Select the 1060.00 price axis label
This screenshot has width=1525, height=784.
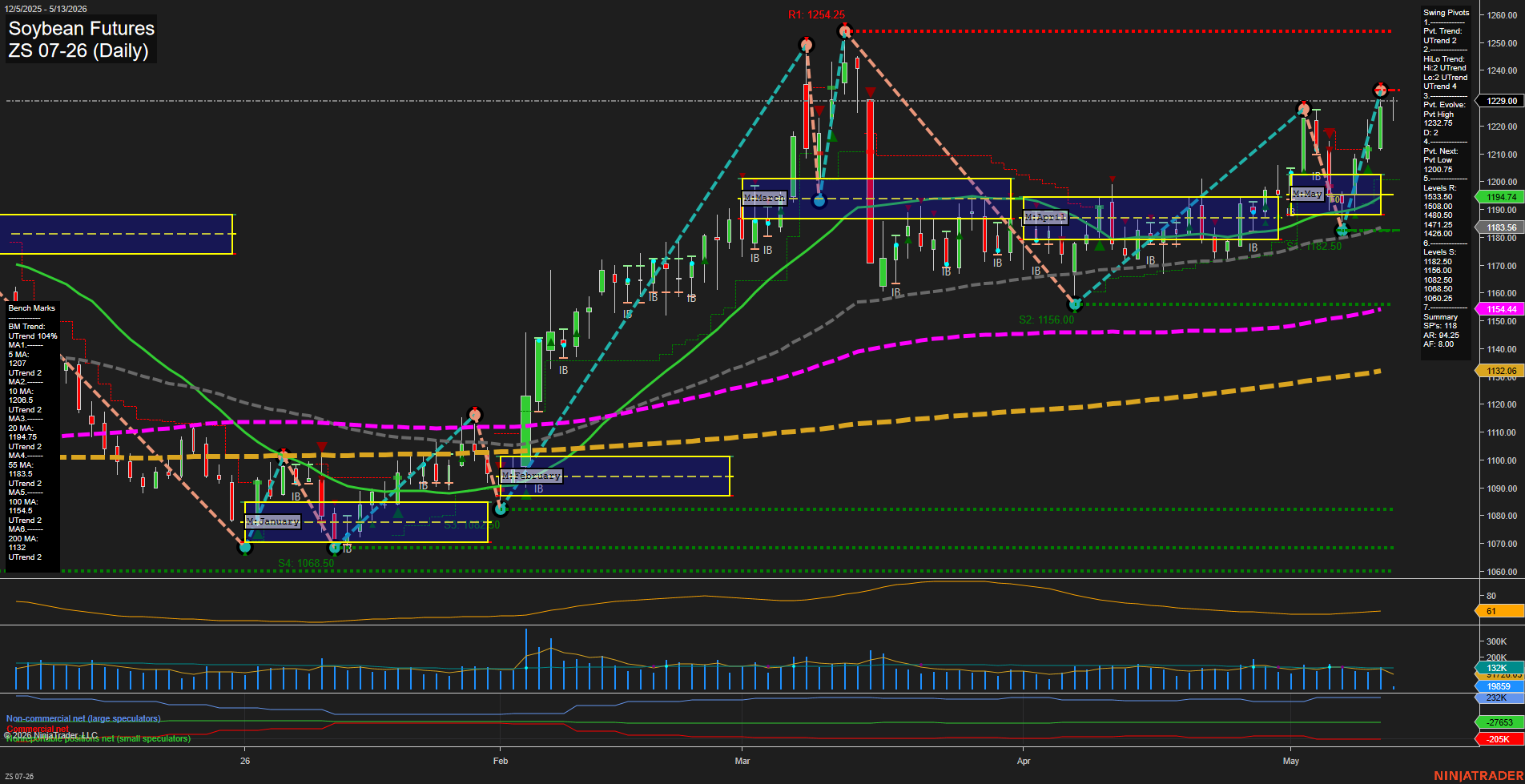pyautogui.click(x=1502, y=572)
